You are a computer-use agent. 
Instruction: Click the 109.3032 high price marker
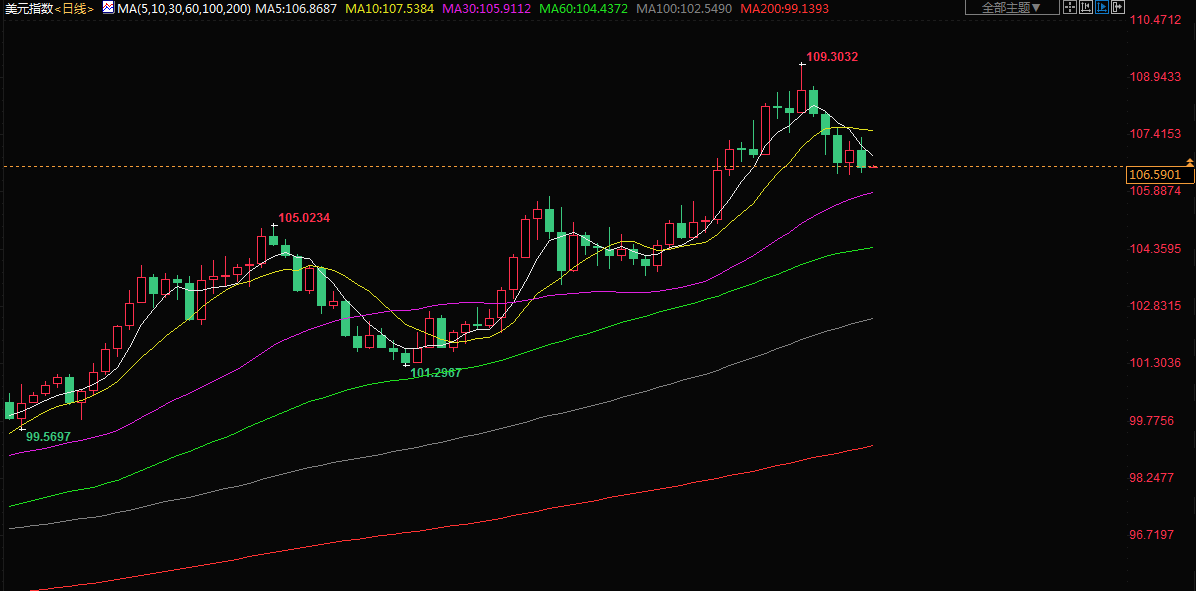coord(831,57)
